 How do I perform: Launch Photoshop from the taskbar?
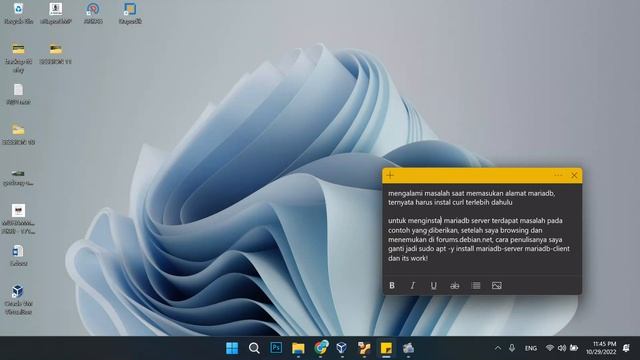276,348
